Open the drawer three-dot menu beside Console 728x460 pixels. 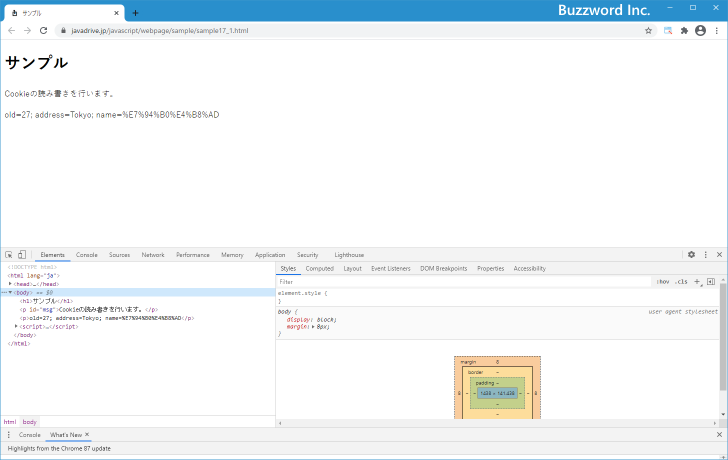point(8,435)
